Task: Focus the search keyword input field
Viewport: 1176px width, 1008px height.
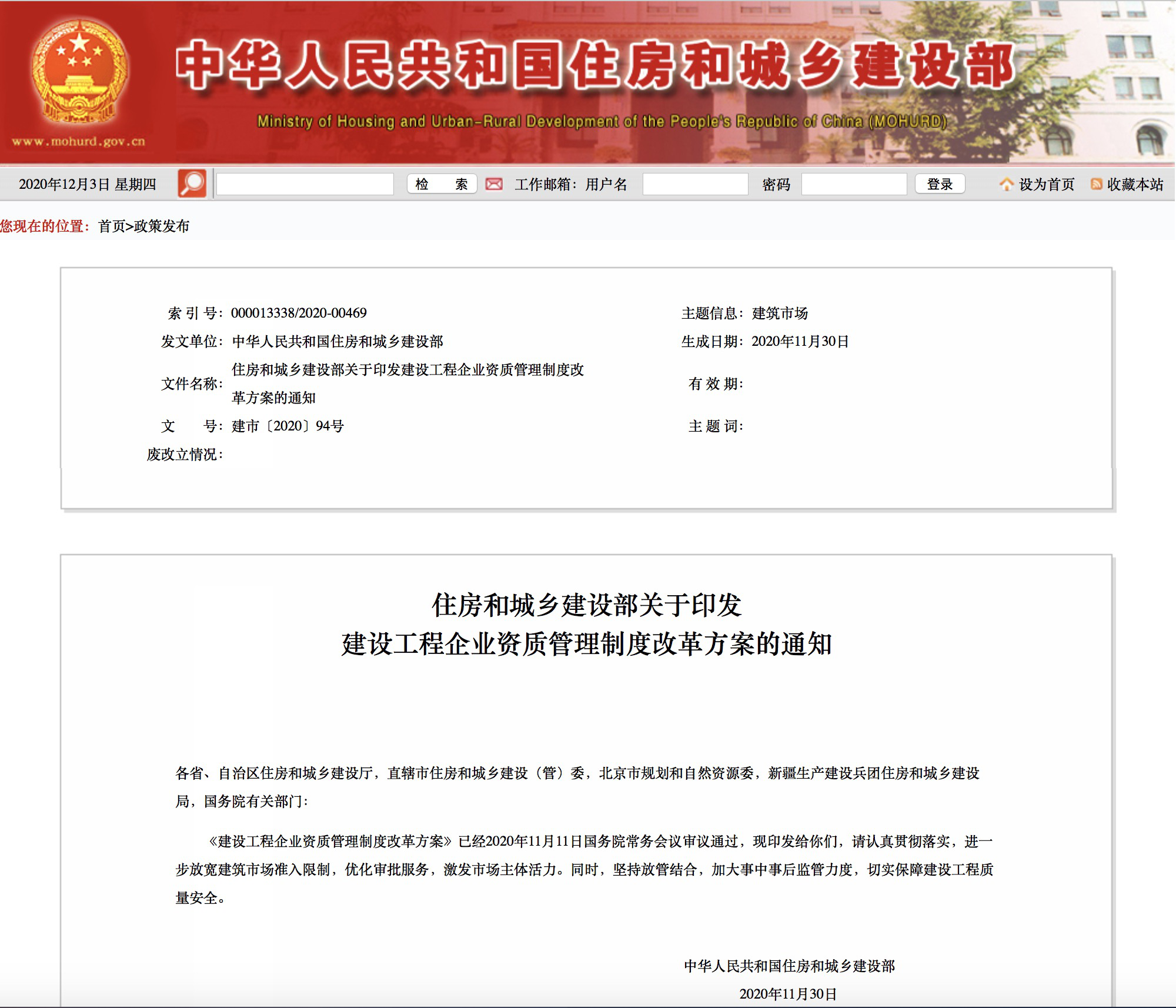Action: click(x=305, y=184)
